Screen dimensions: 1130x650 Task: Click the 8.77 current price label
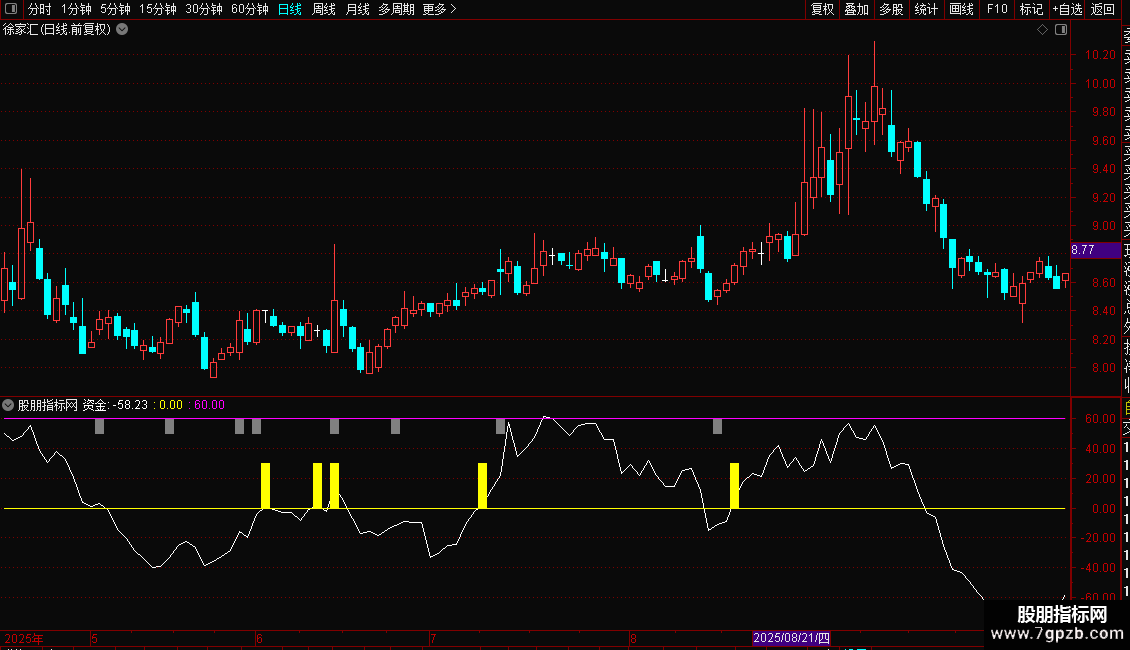(x=1095, y=250)
